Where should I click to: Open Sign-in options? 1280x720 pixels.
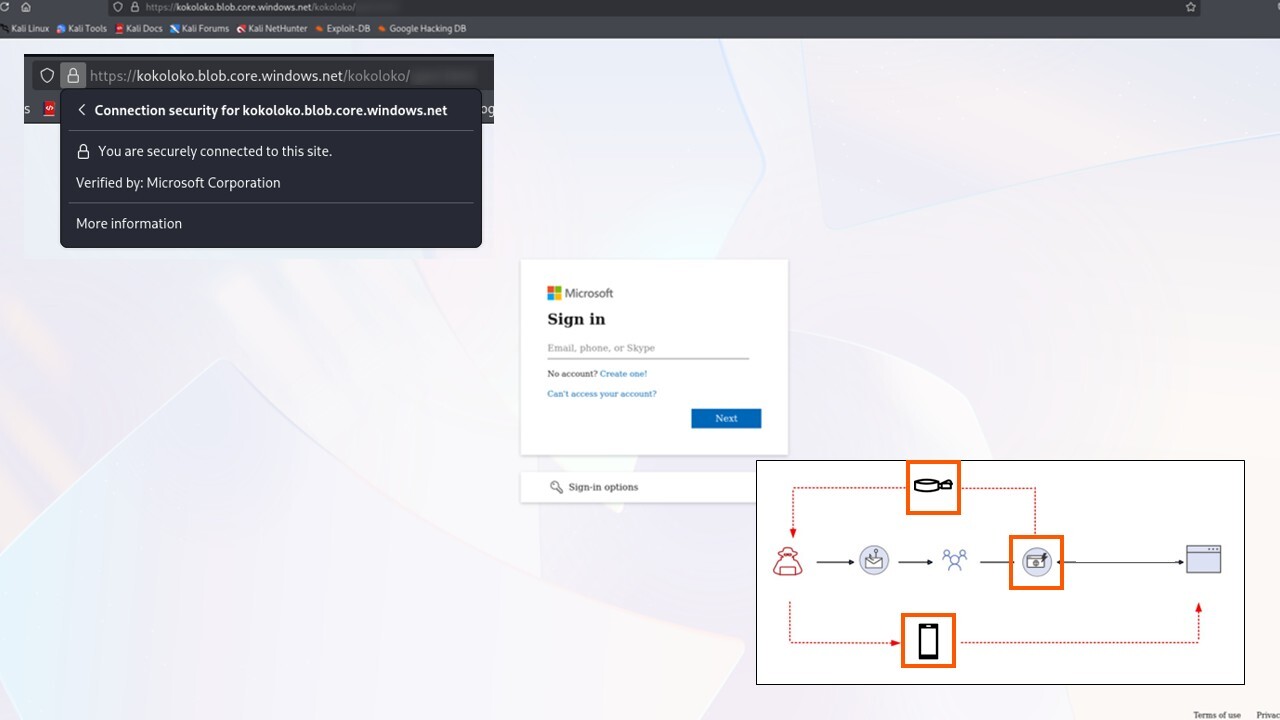(x=602, y=487)
